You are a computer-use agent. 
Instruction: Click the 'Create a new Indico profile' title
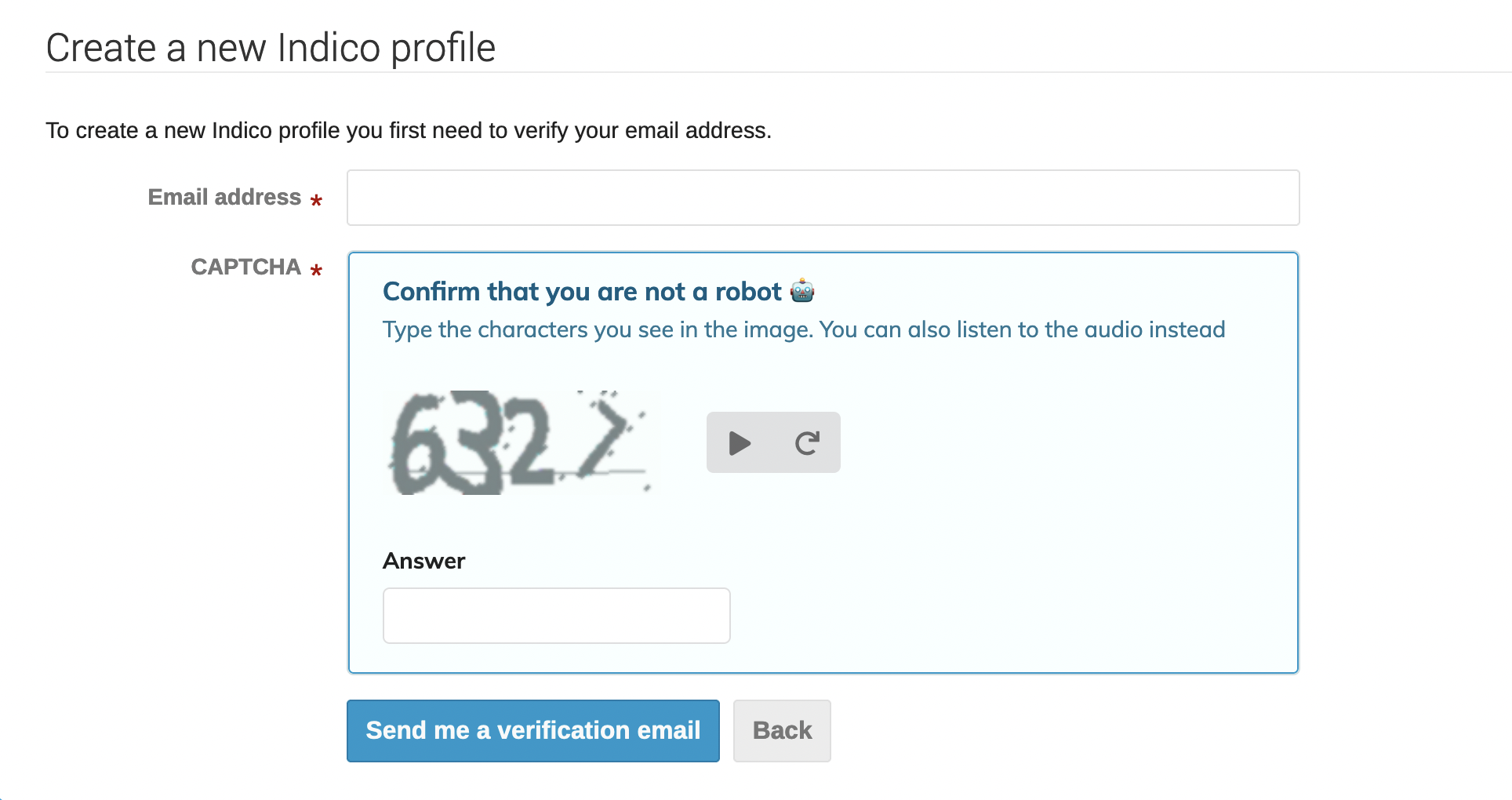tap(271, 48)
